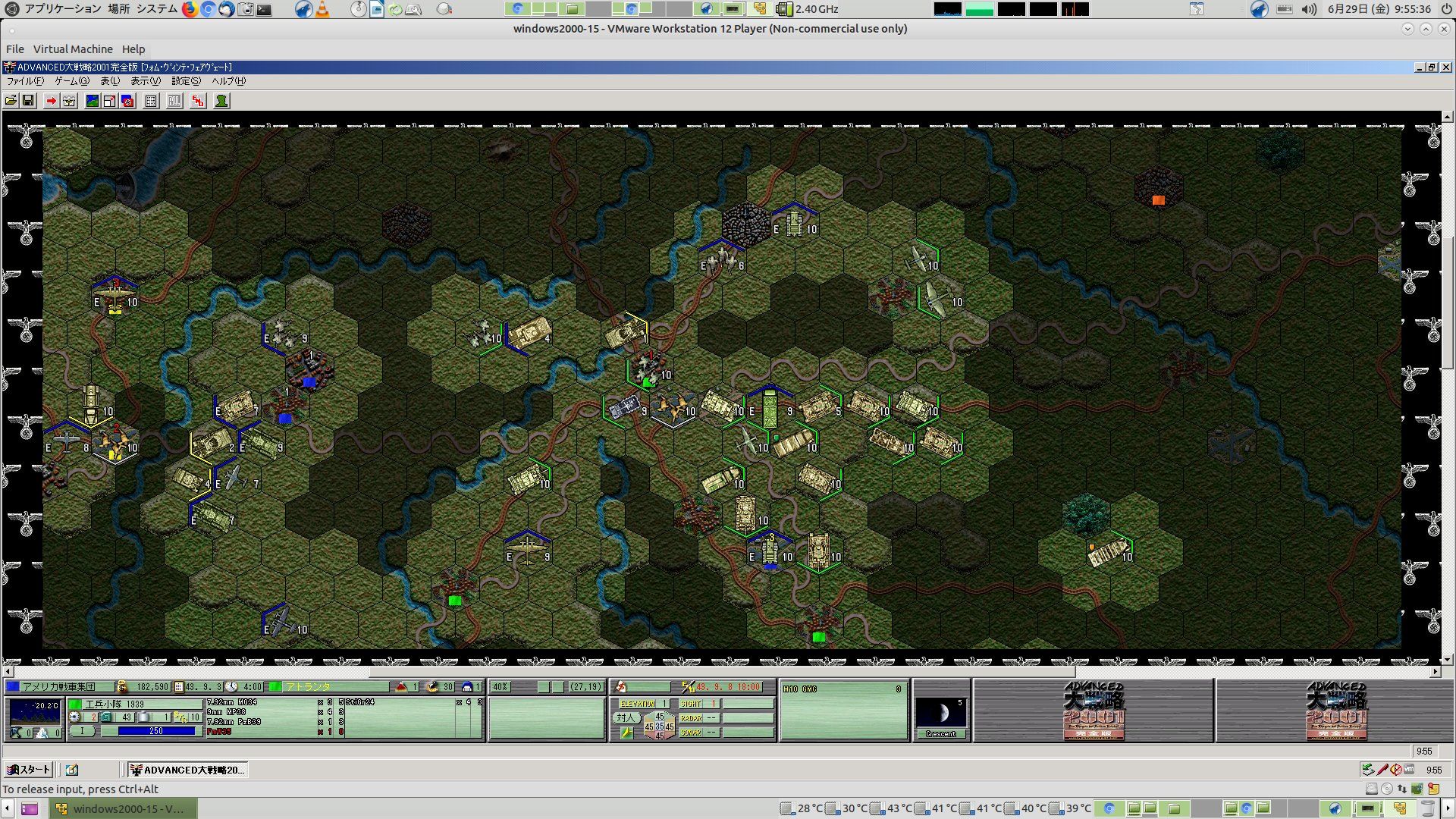Click the blue 250 unit strength bar

click(156, 731)
